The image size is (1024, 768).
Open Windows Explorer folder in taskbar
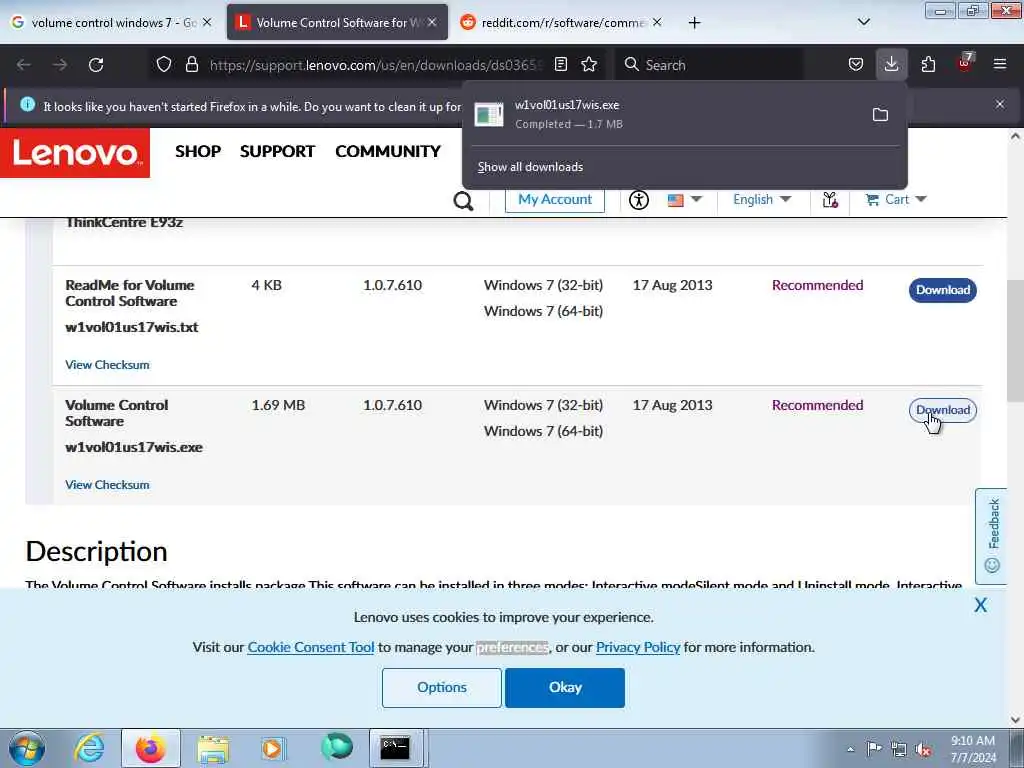(x=213, y=748)
